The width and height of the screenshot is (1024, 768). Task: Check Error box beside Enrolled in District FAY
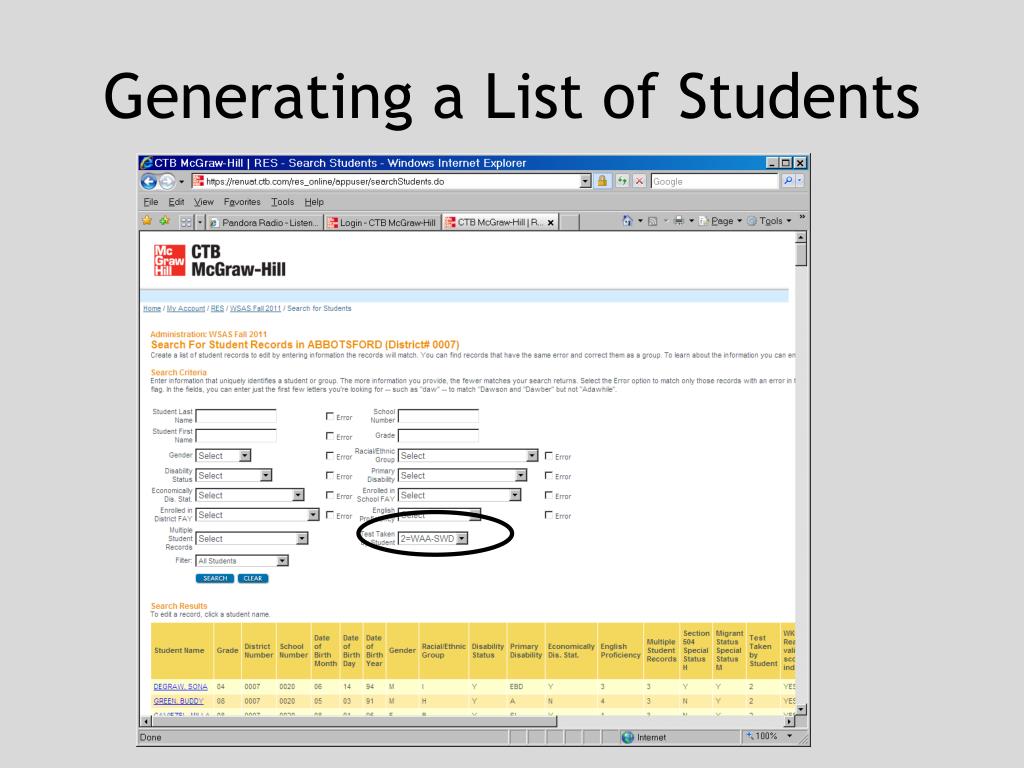330,515
